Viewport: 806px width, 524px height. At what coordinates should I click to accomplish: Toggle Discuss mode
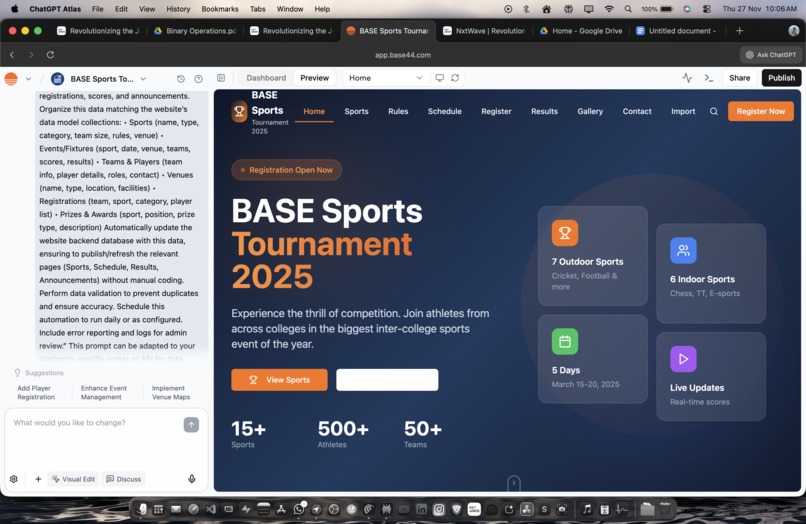(x=123, y=479)
